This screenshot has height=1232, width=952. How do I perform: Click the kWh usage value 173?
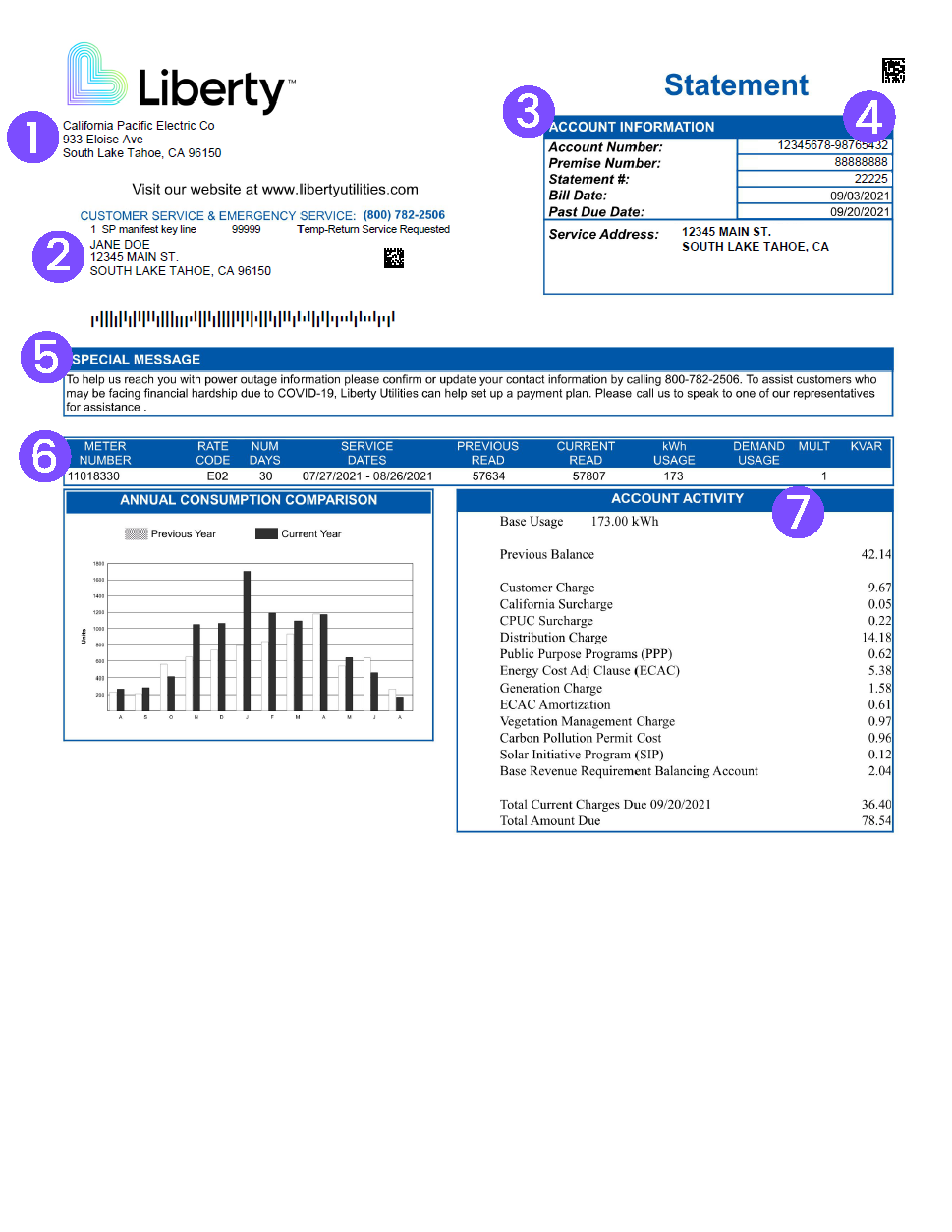pyautogui.click(x=673, y=476)
